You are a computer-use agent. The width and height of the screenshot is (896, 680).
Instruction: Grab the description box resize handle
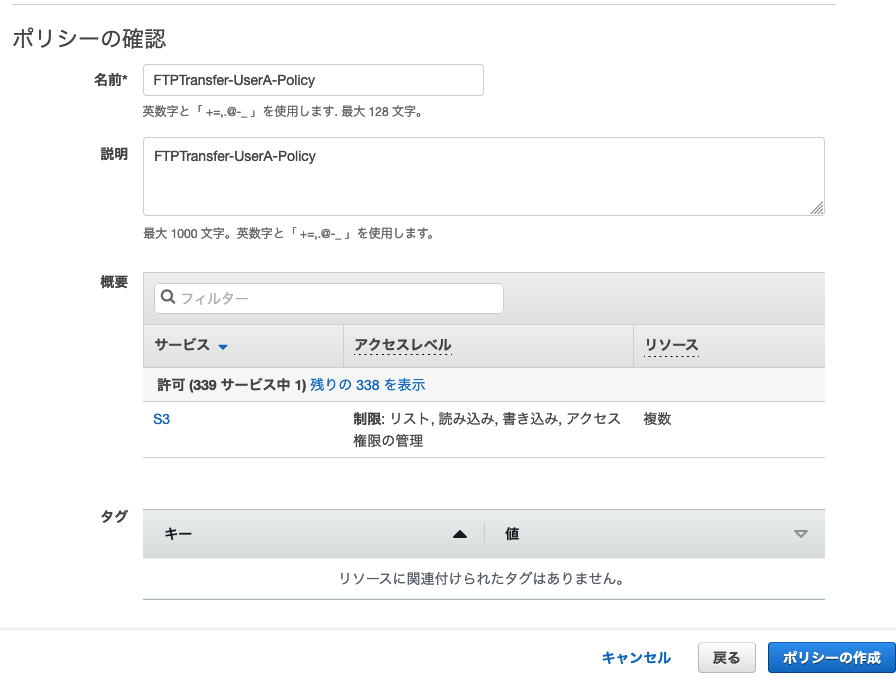pyautogui.click(x=817, y=208)
